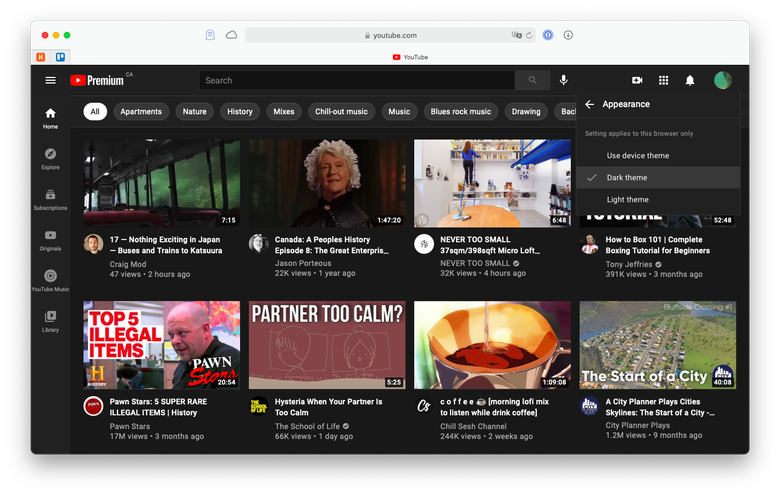Open the orange H pinned tab

pos(41,57)
